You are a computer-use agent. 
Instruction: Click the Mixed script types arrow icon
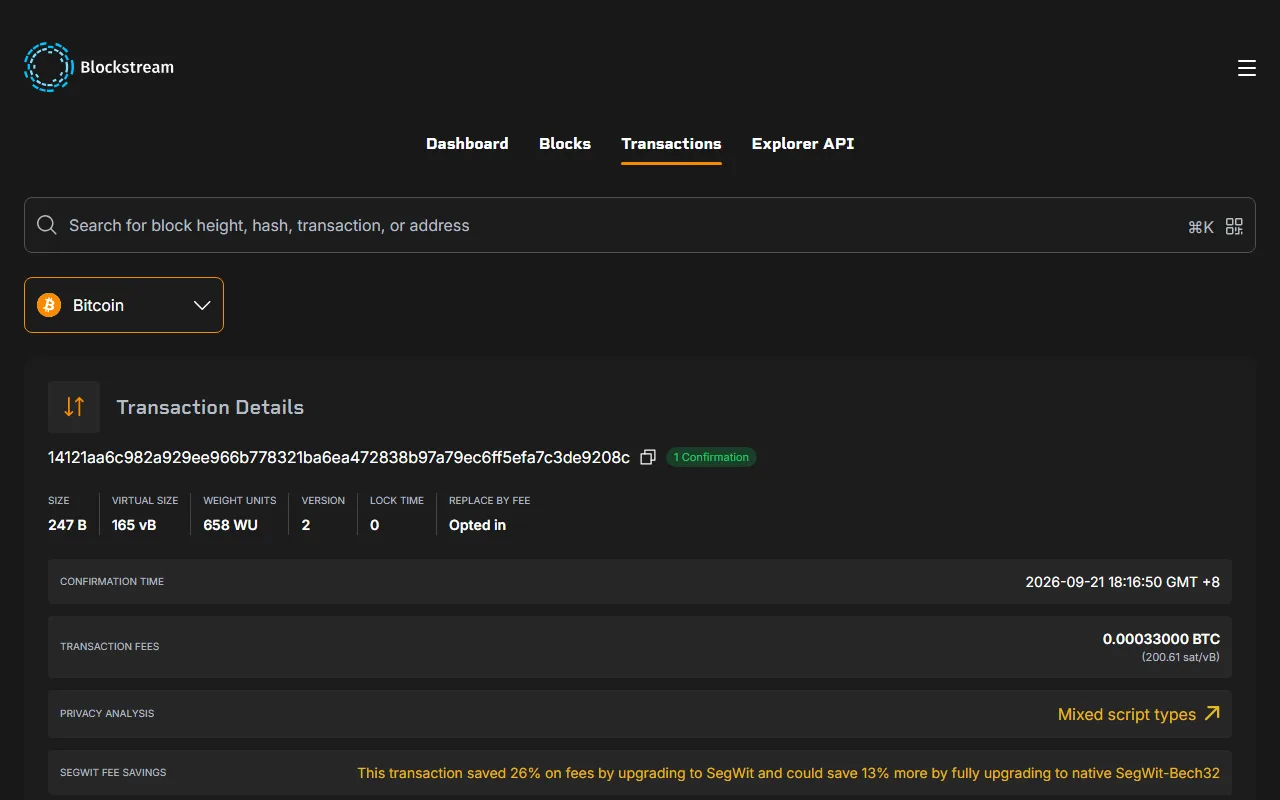(1212, 713)
